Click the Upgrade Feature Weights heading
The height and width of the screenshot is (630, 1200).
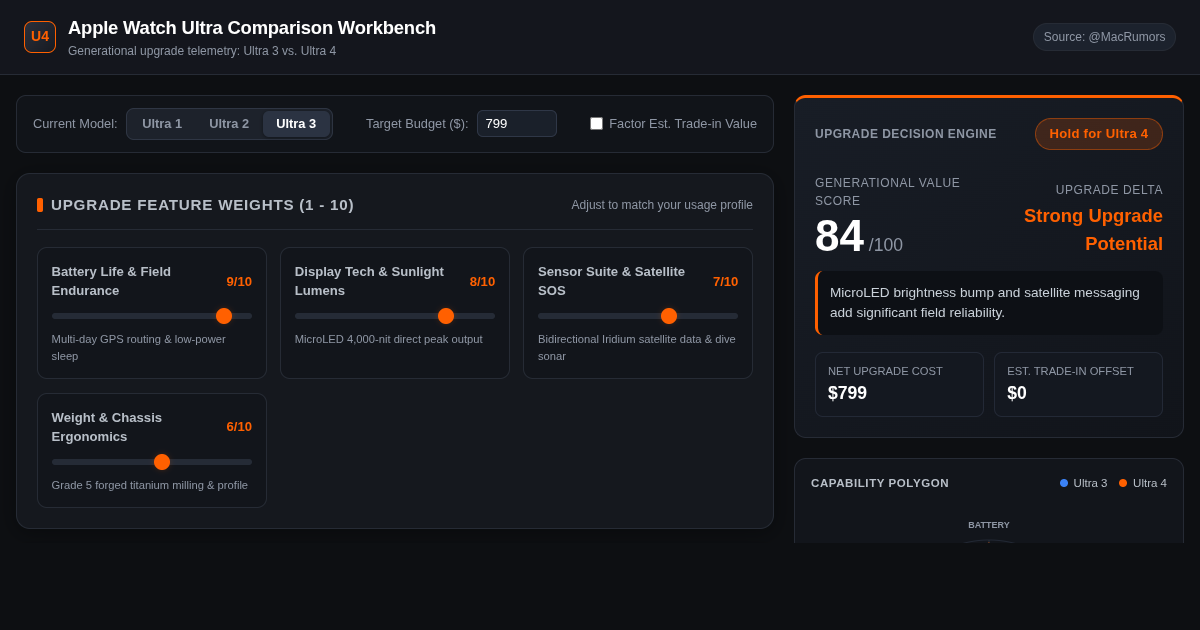tap(202, 205)
